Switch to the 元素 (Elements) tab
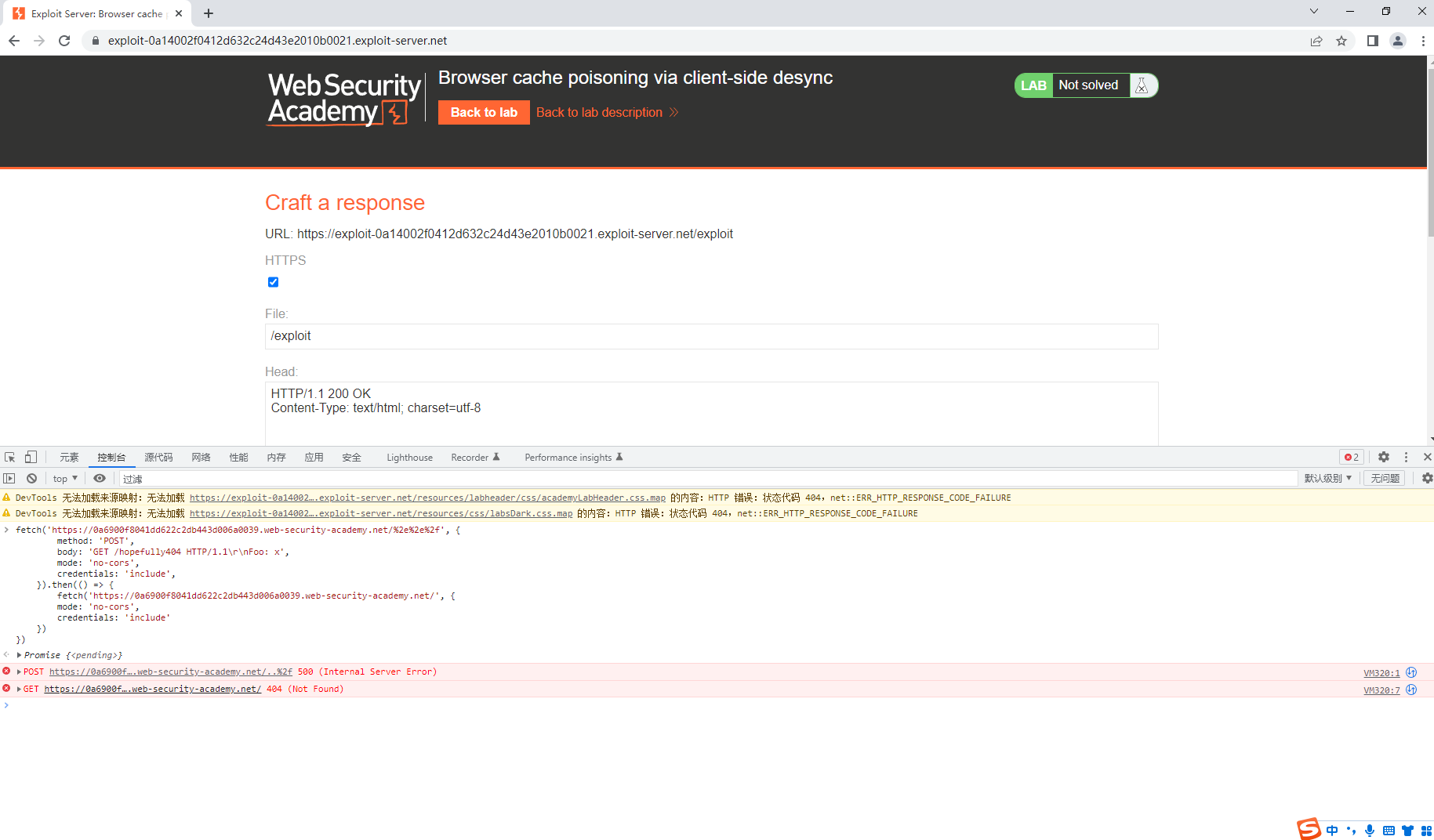This screenshot has width=1434, height=840. pos(69,458)
